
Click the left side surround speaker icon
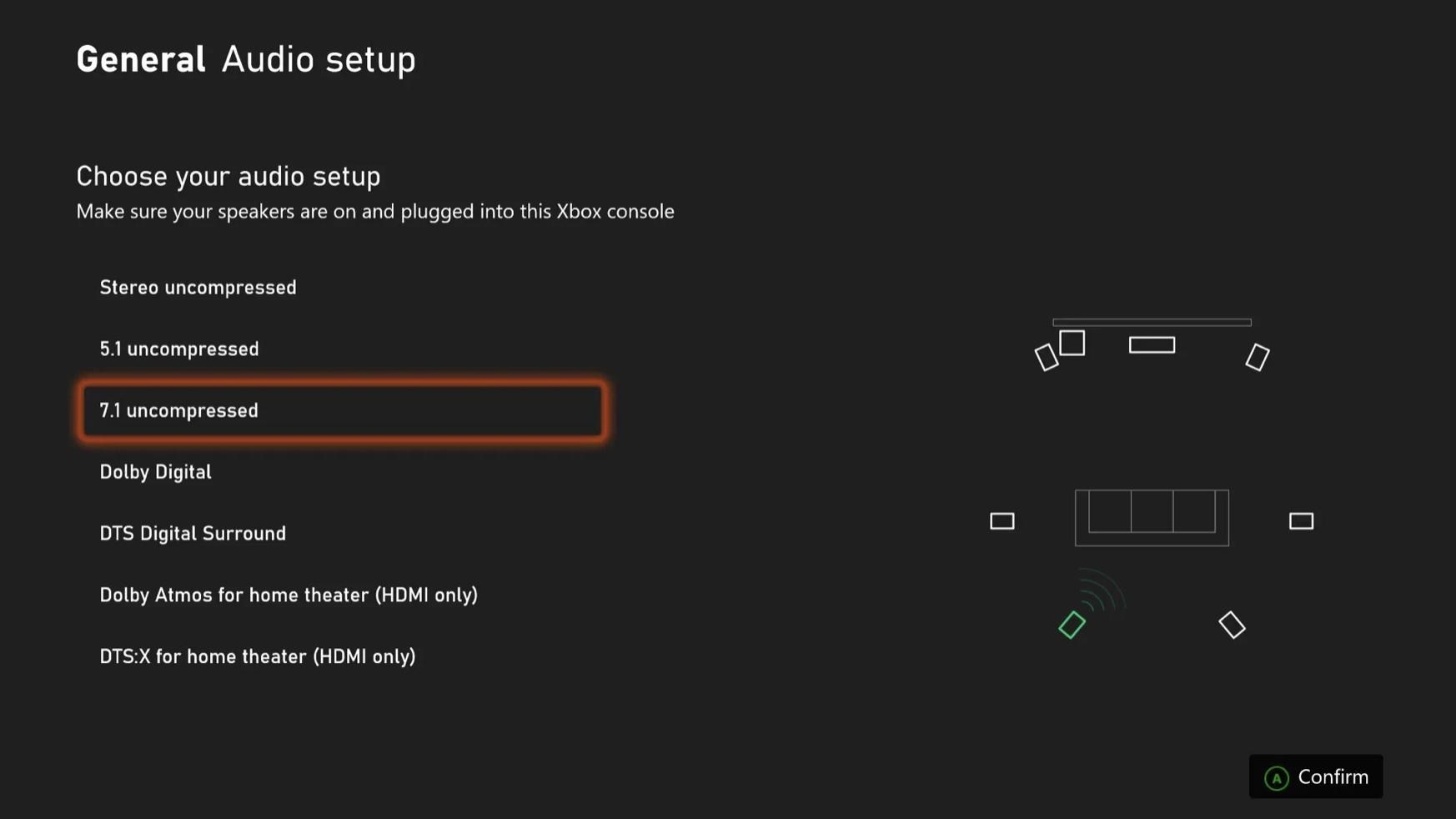(1002, 521)
